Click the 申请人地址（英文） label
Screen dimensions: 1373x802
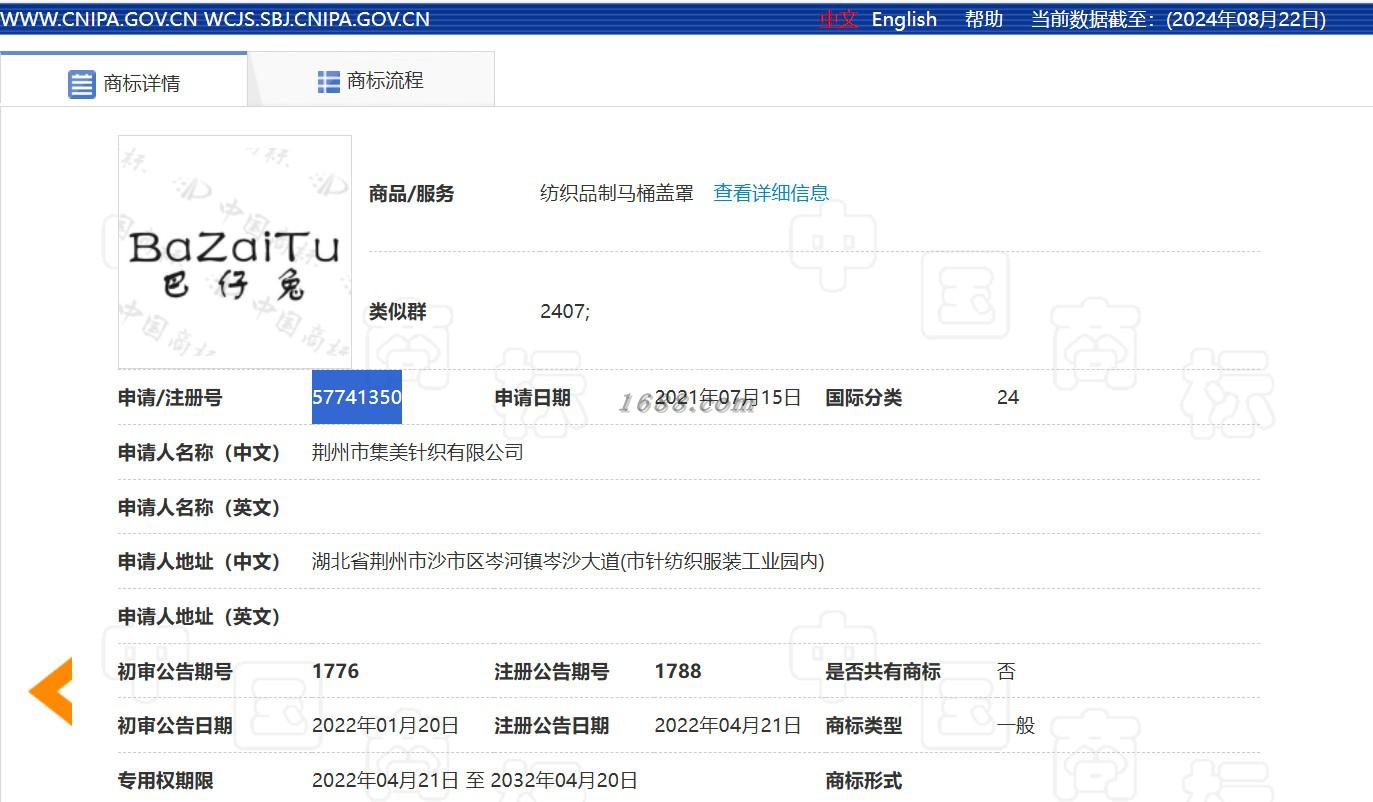pyautogui.click(x=200, y=617)
